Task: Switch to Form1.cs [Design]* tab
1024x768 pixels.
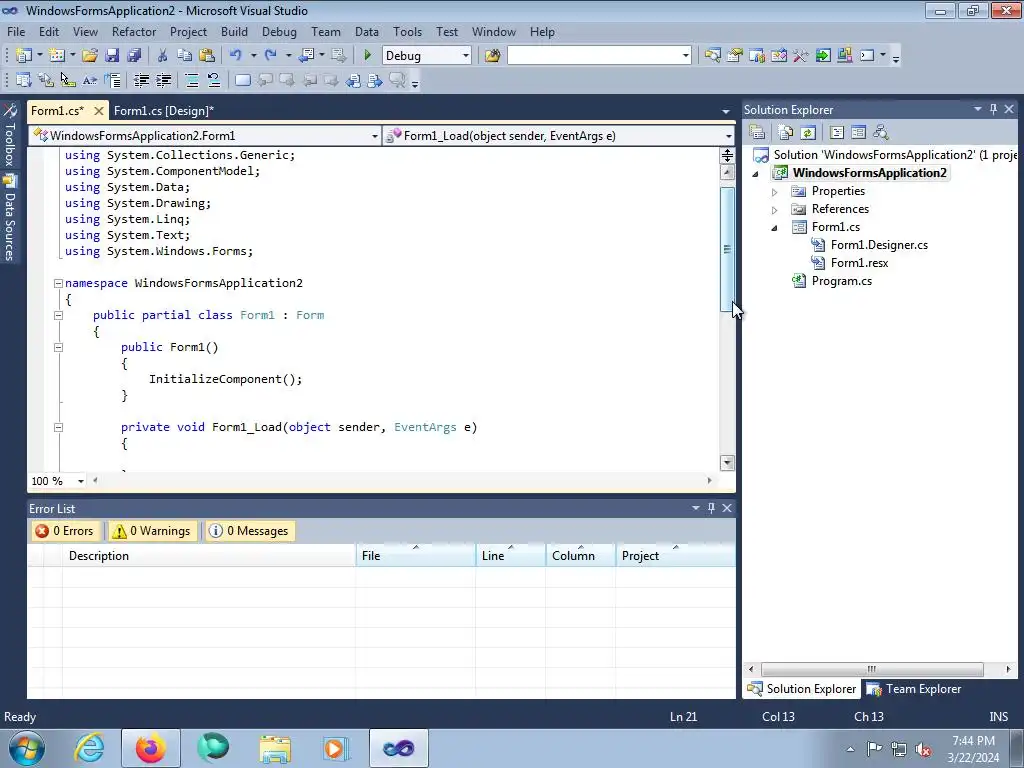Action: coord(164,110)
